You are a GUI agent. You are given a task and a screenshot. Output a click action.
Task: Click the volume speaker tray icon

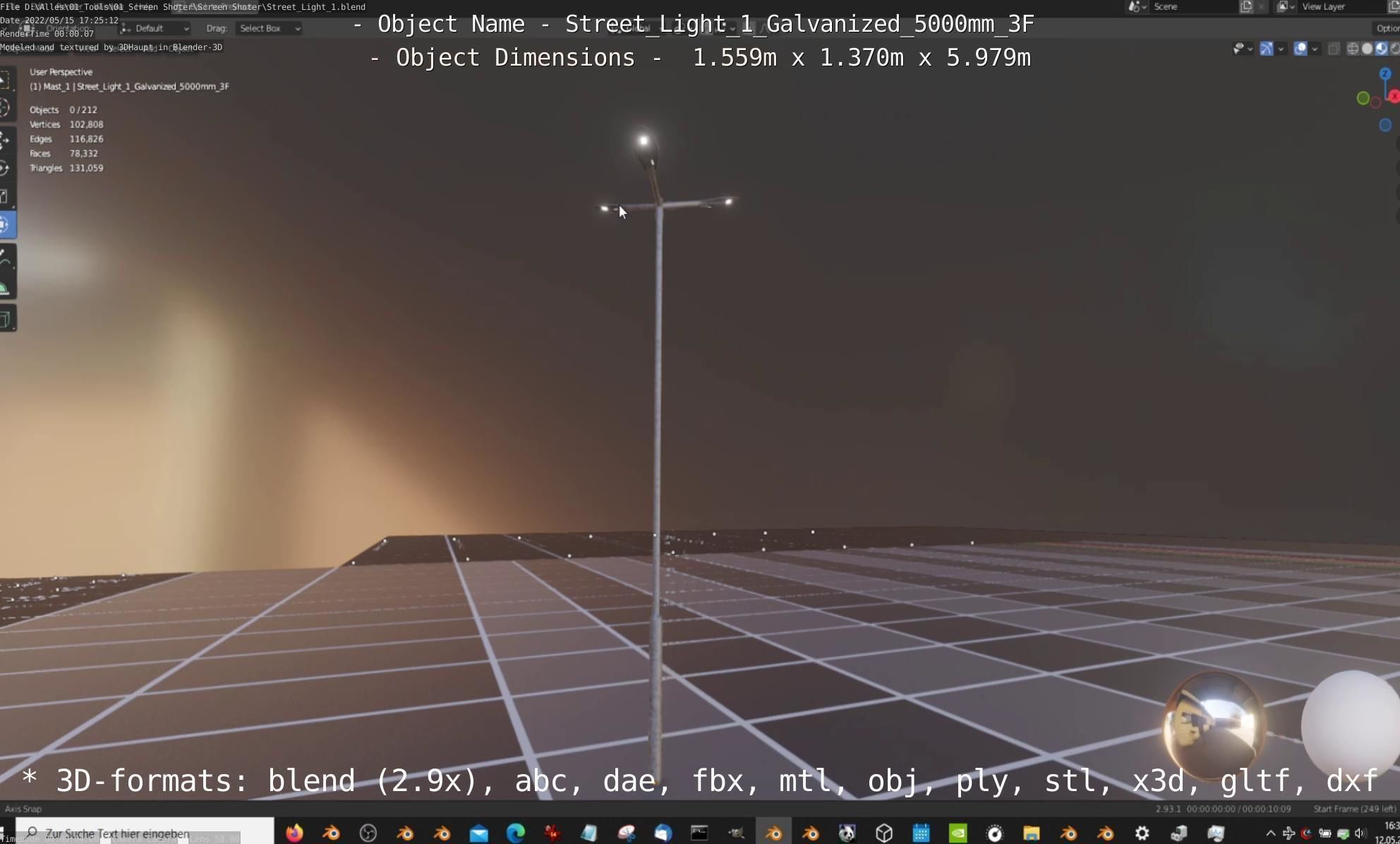[x=1360, y=833]
